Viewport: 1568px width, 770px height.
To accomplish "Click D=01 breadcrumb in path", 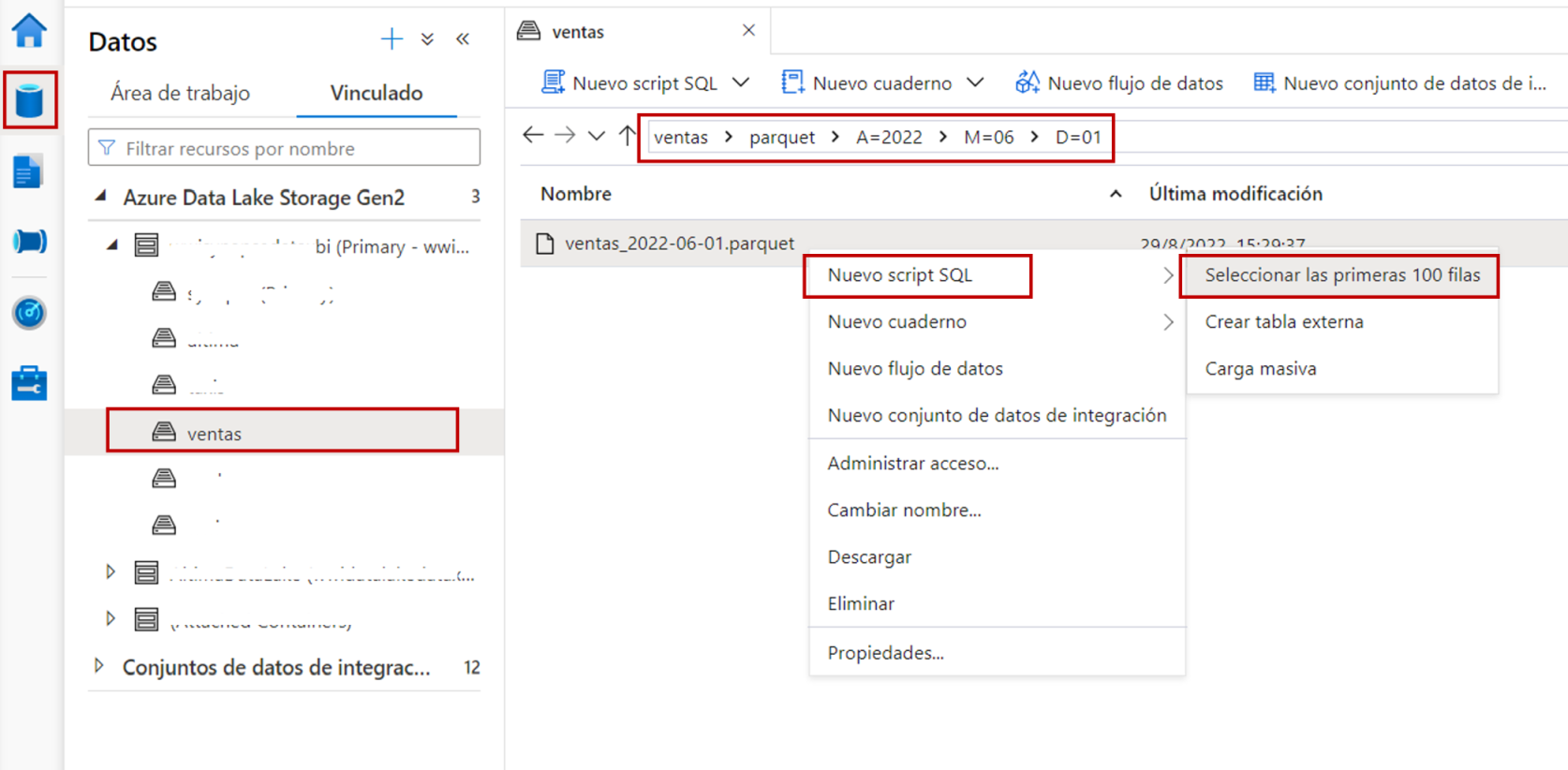I will 1078,137.
